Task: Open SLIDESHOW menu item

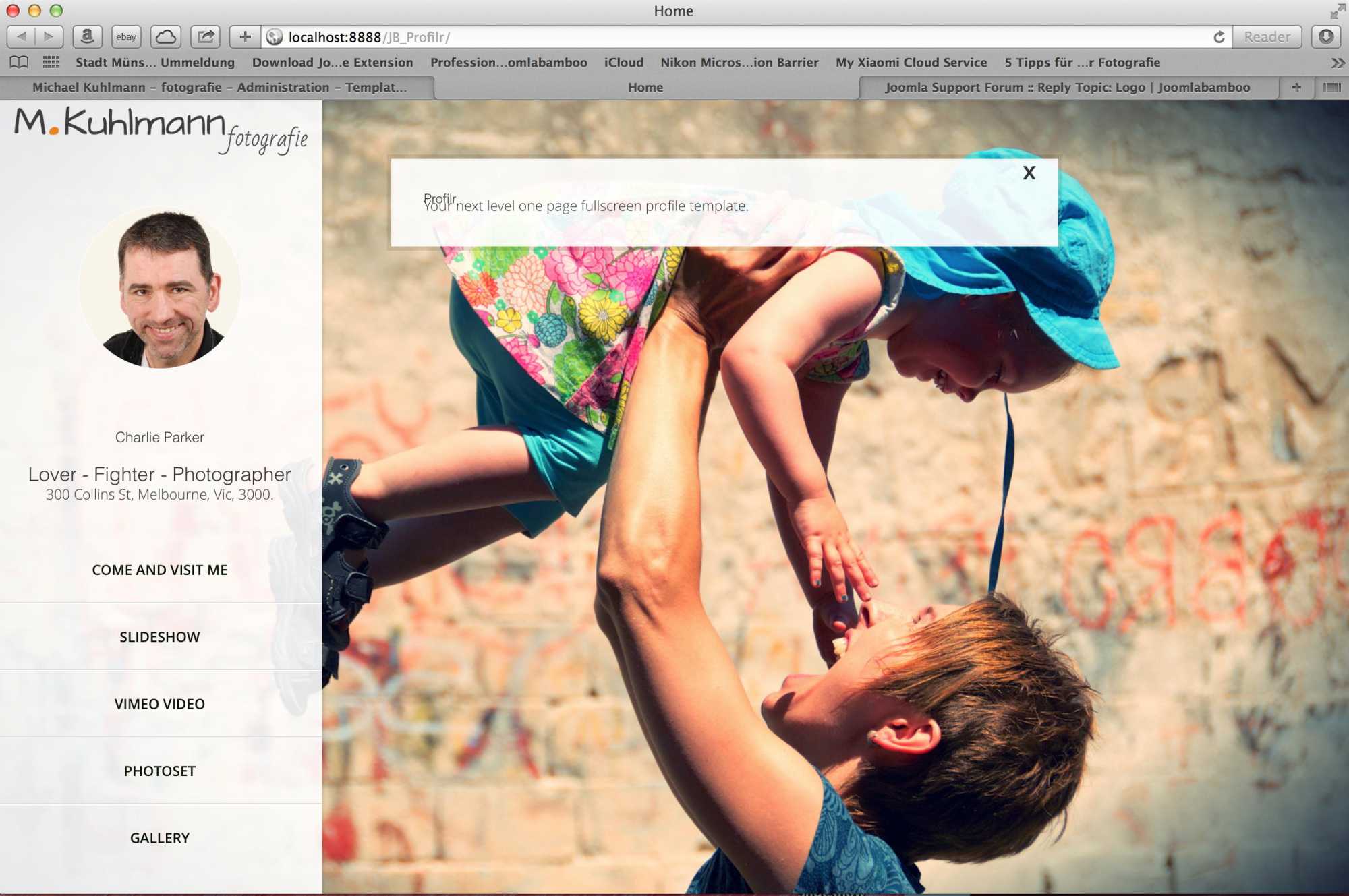Action: tap(160, 636)
